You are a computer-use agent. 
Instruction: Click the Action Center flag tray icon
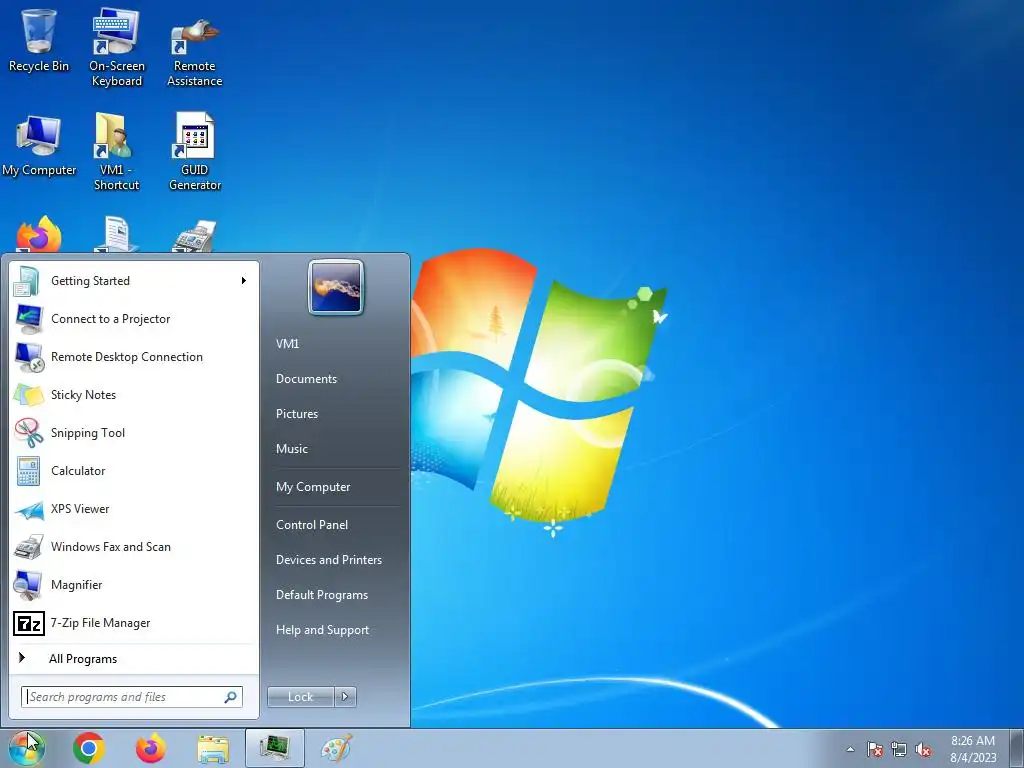874,750
